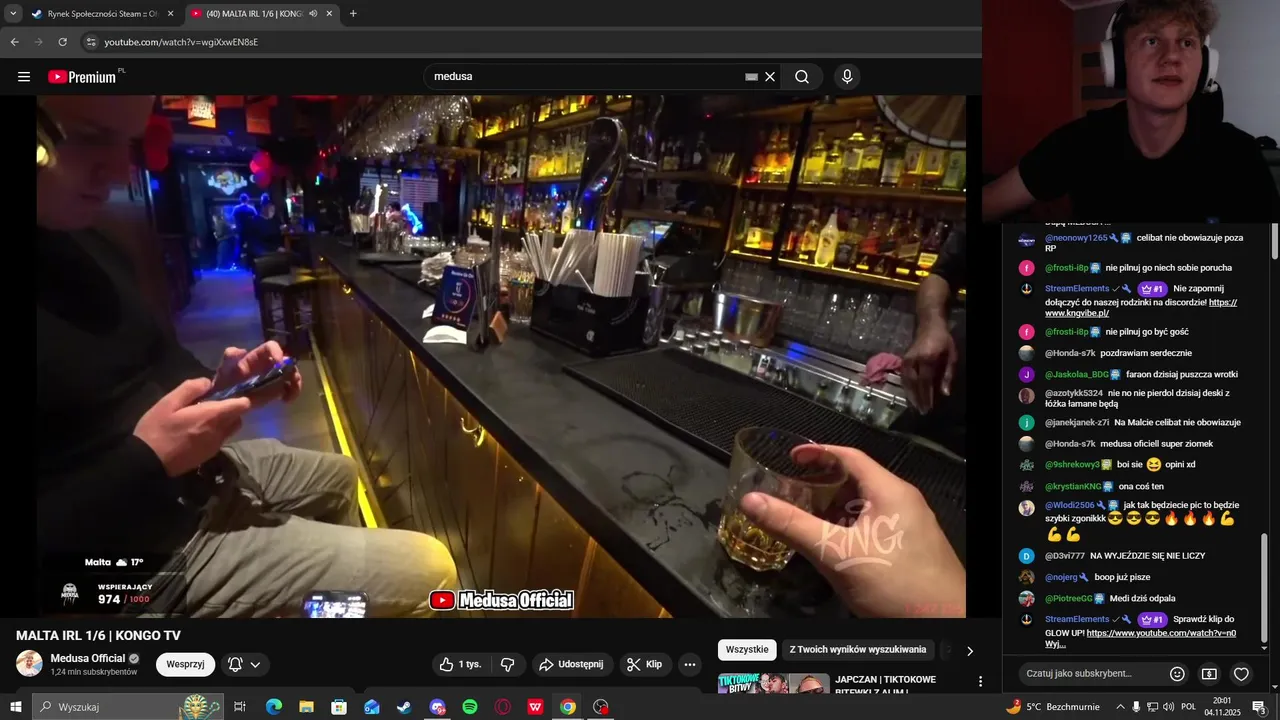Click the @neonowy1265 chat username
Screen dimensions: 1280x720
1076,238
